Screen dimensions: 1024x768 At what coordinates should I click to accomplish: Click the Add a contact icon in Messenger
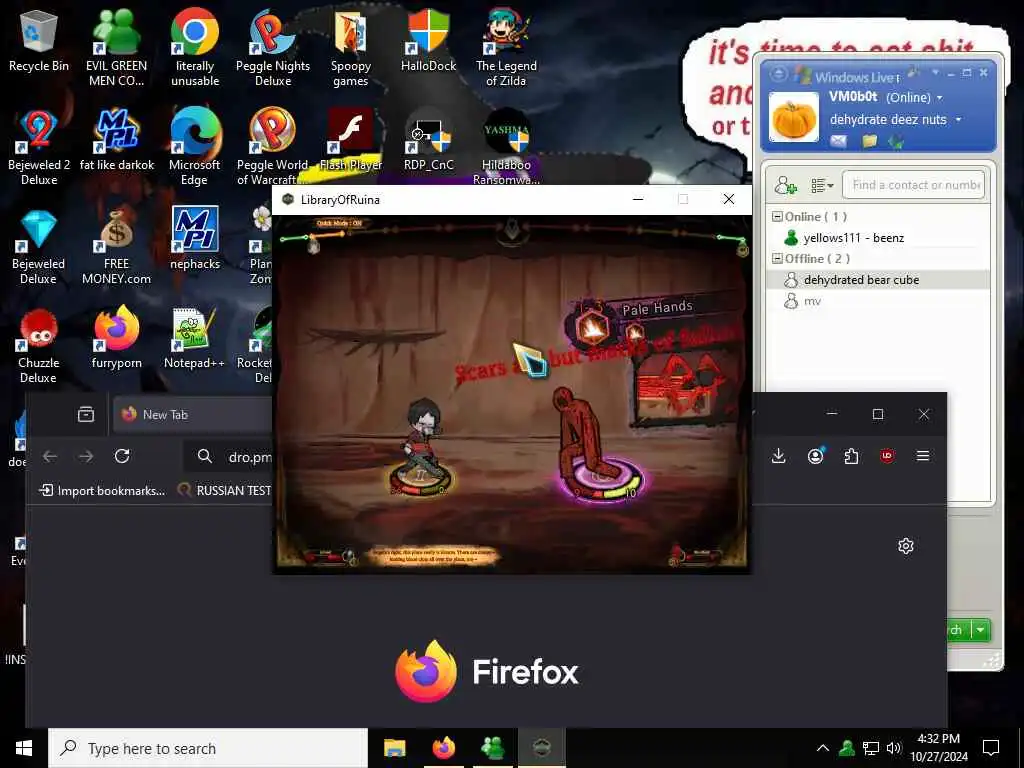(x=785, y=185)
